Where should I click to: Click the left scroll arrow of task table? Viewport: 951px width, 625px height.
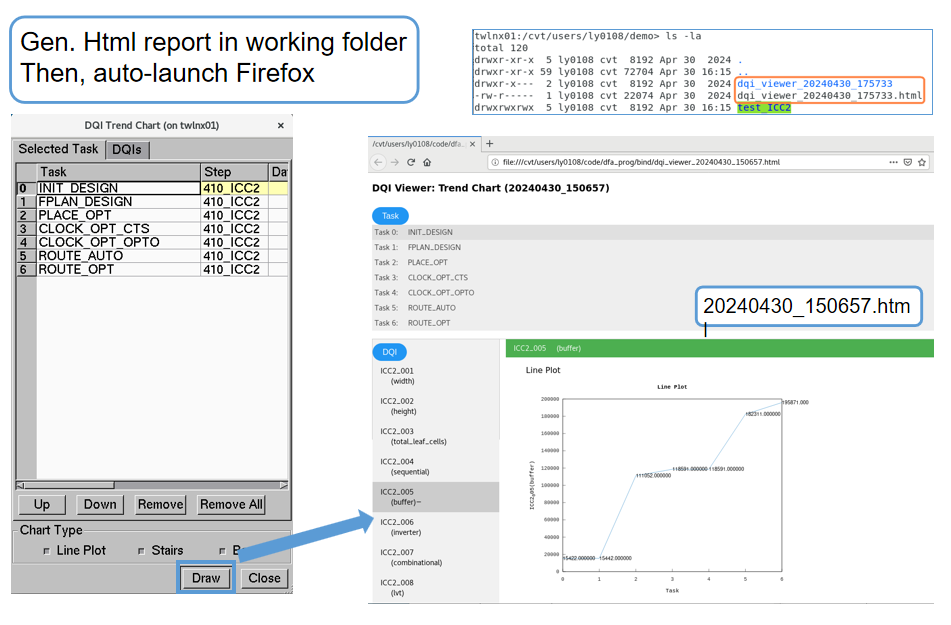20,485
